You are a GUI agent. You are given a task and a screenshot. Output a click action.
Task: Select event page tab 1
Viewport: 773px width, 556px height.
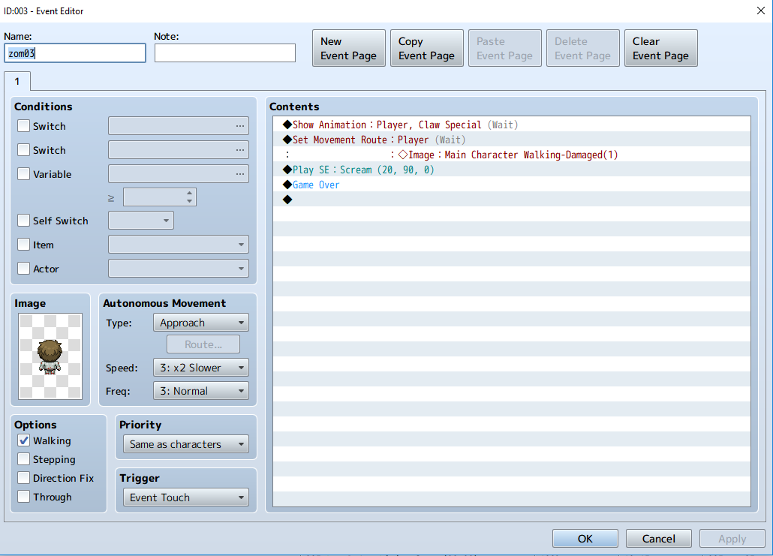click(x=17, y=81)
